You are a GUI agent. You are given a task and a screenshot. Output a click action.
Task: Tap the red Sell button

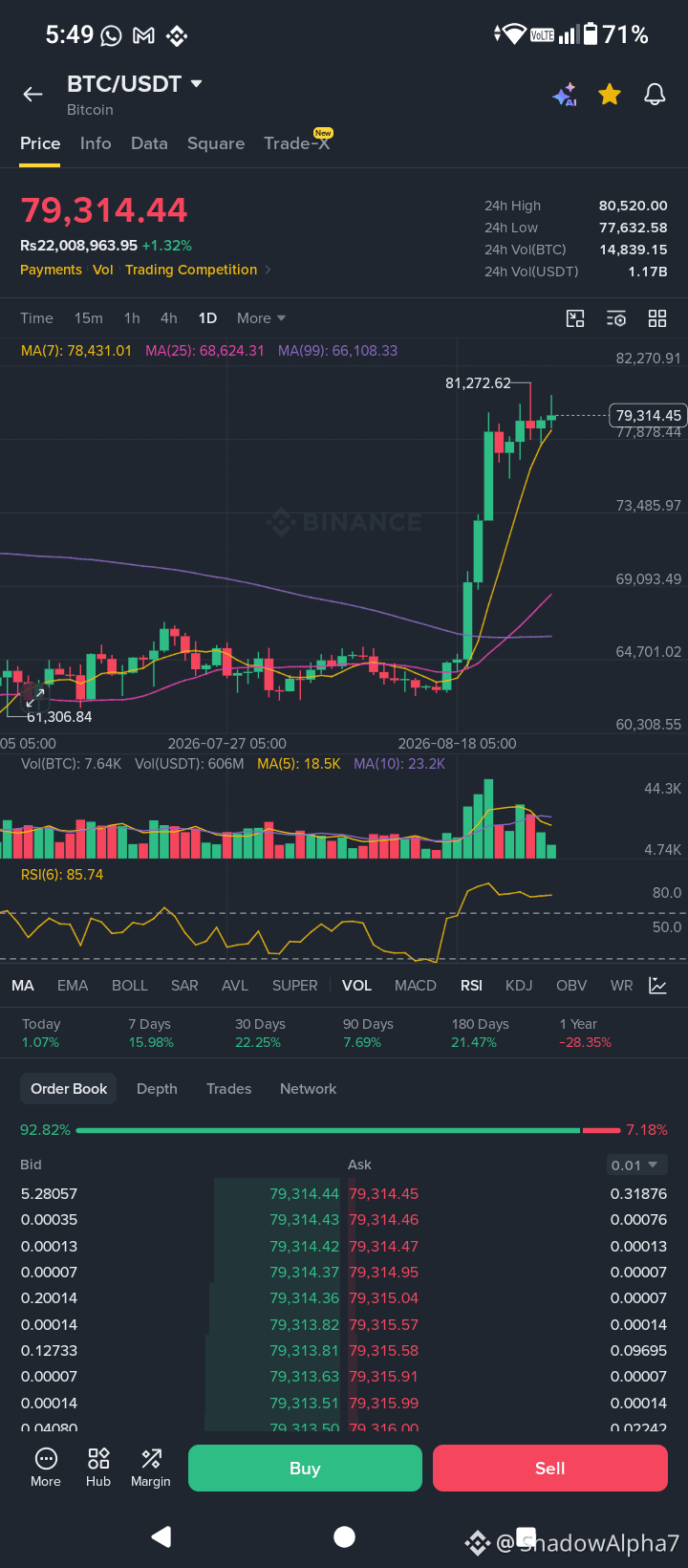coord(550,1469)
